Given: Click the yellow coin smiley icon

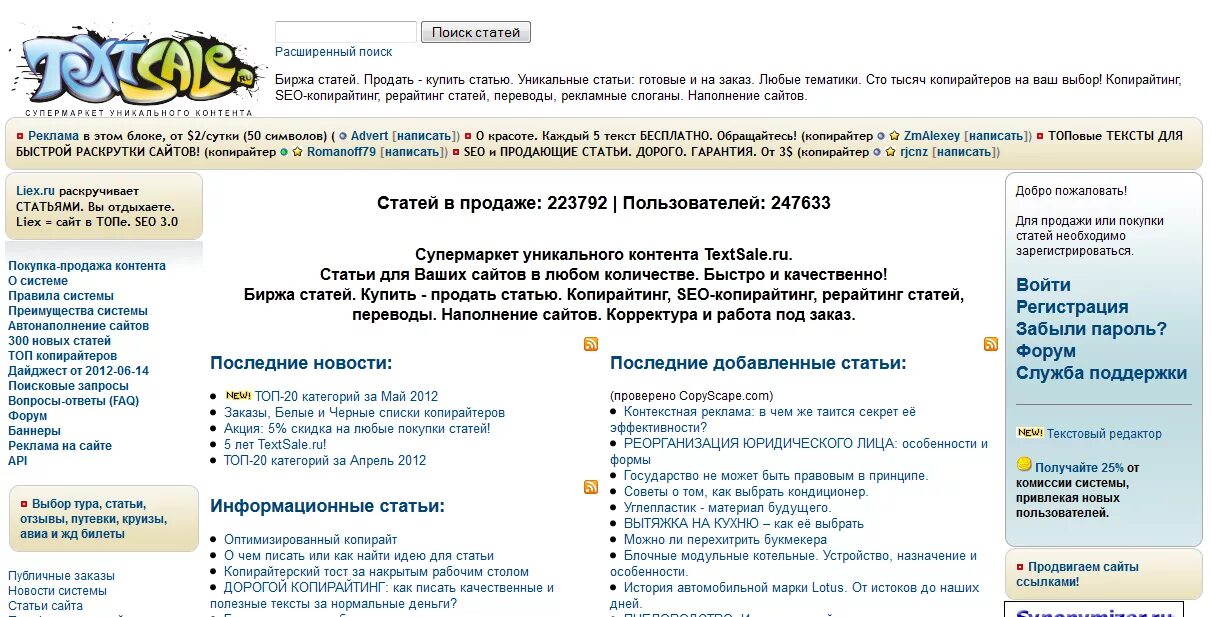Looking at the screenshot, I should 1024,465.
